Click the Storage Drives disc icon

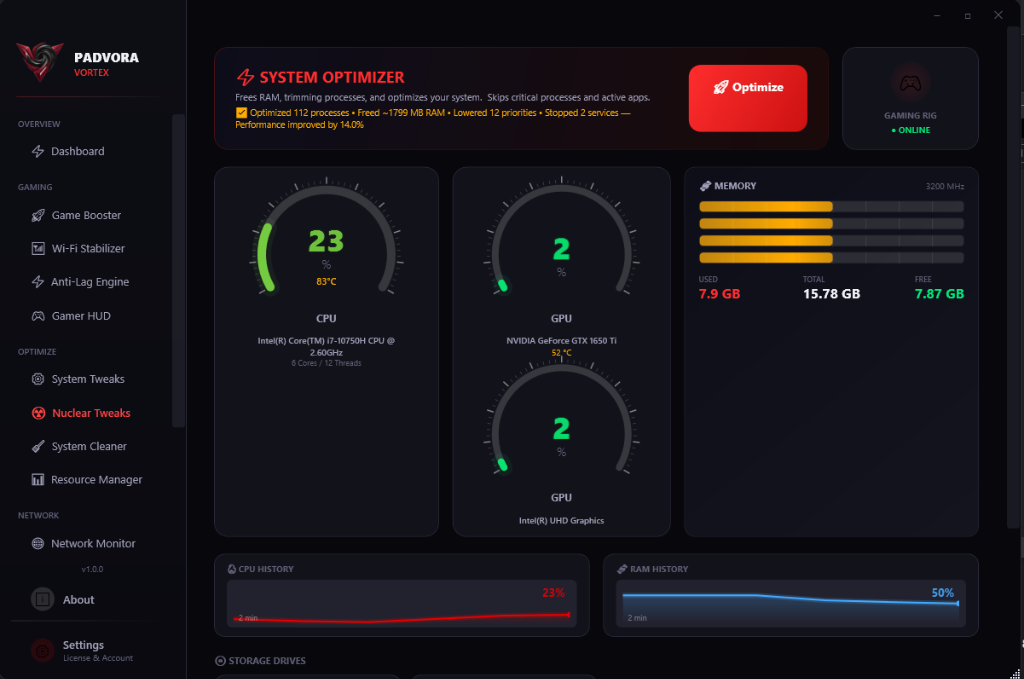[220, 661]
